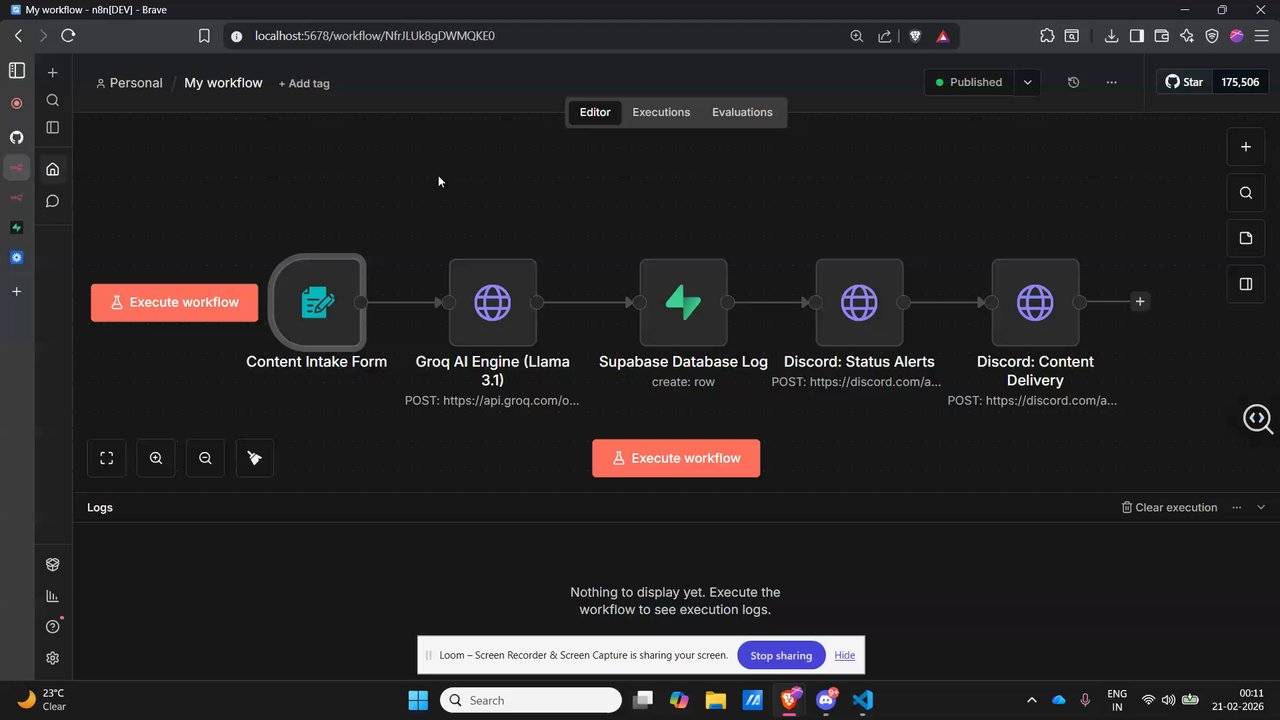
Task: Create new item with n8n sidebar plus
Action: coord(53,72)
